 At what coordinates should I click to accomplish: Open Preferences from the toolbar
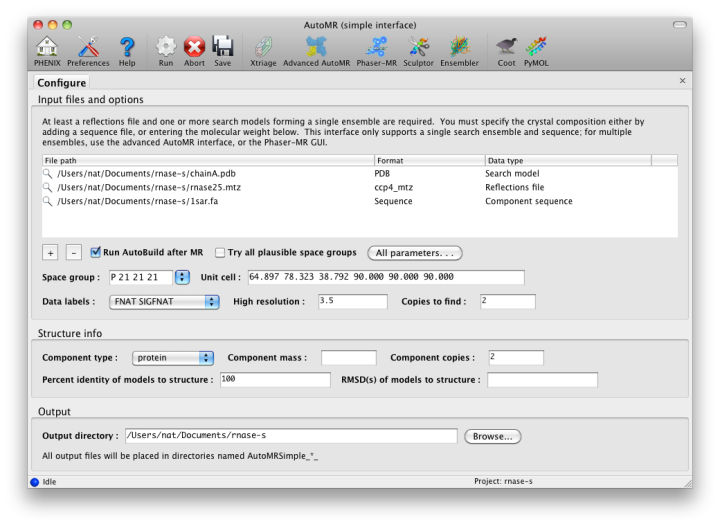(88, 47)
